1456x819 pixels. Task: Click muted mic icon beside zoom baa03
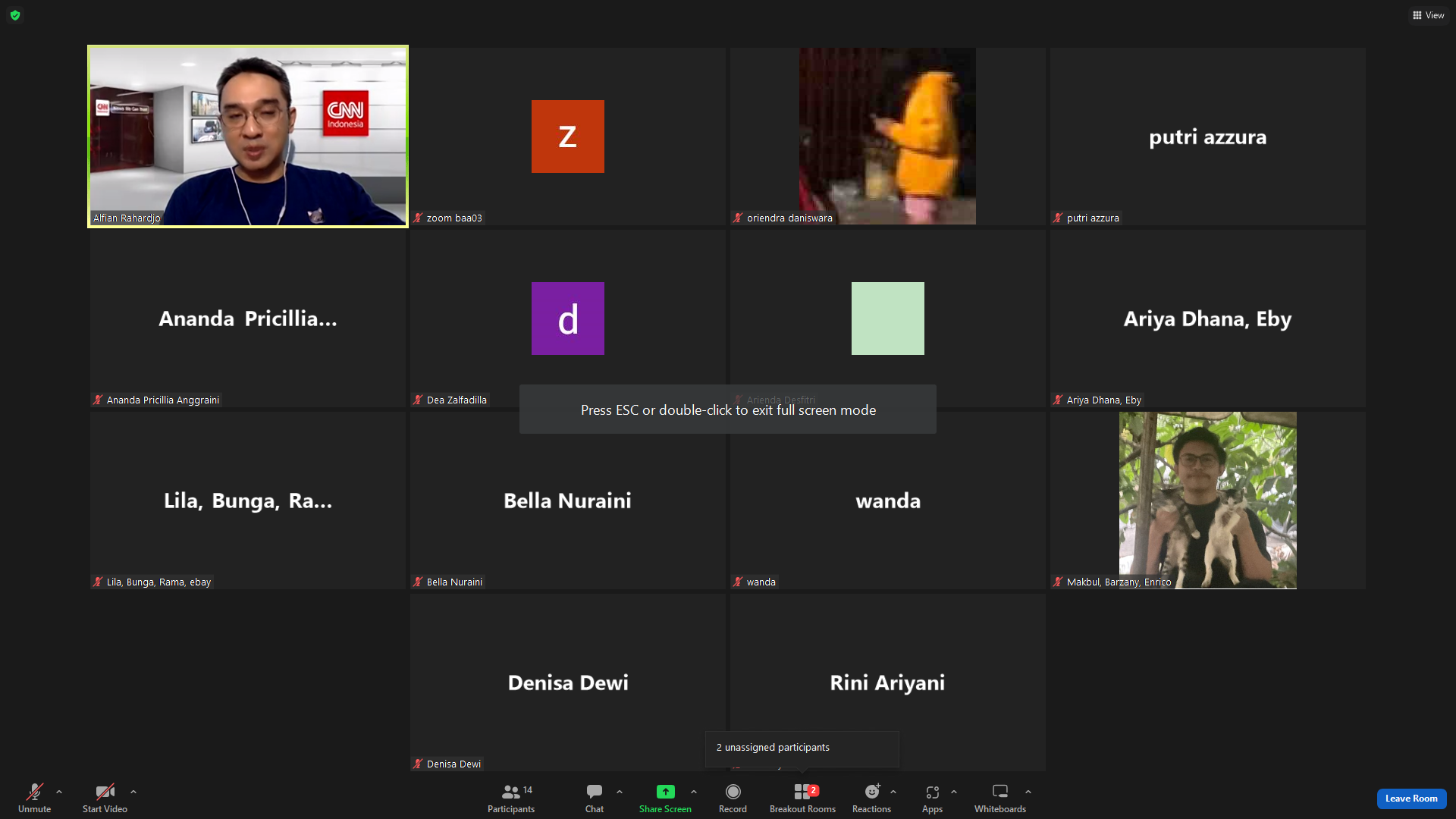(418, 218)
